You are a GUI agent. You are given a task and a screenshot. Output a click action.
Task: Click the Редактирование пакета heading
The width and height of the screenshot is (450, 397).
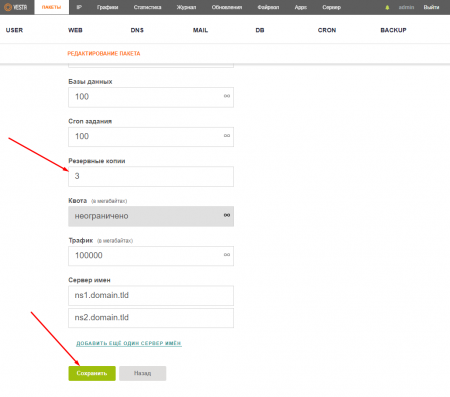[104, 53]
